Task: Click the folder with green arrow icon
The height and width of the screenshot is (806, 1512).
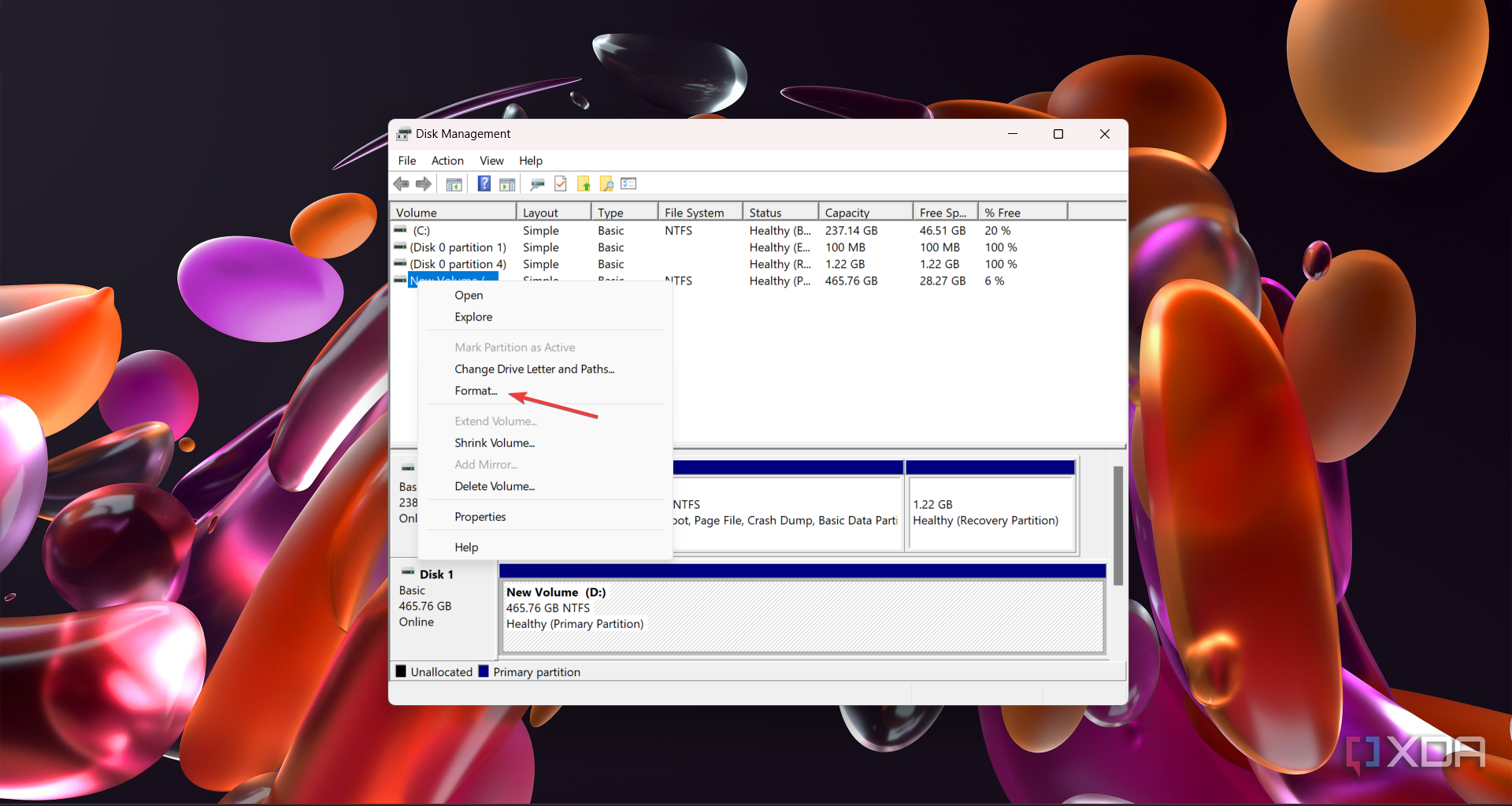Action: click(584, 184)
